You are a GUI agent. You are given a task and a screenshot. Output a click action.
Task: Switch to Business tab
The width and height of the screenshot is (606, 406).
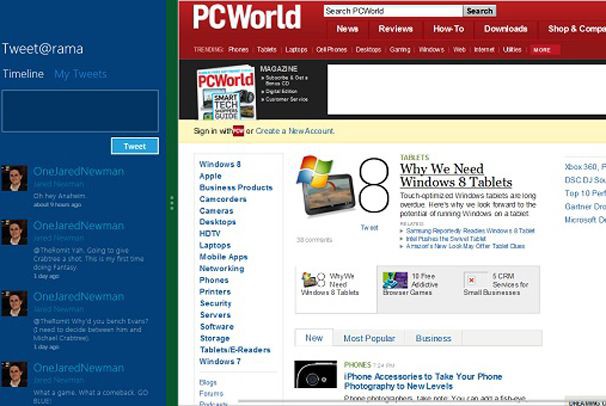(433, 338)
